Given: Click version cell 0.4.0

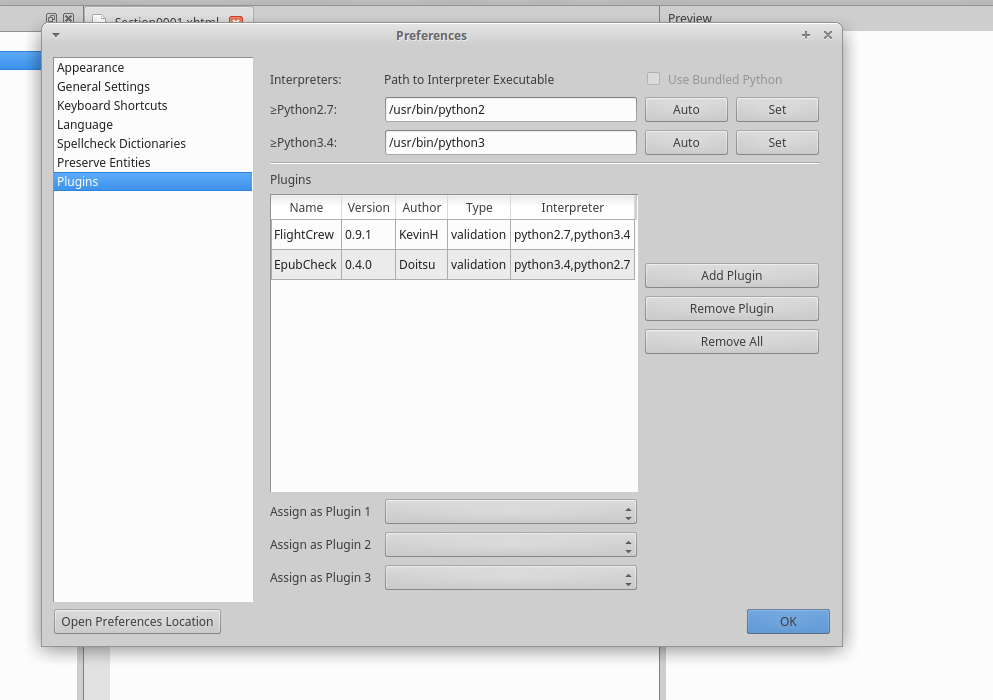Looking at the screenshot, I should tap(369, 264).
